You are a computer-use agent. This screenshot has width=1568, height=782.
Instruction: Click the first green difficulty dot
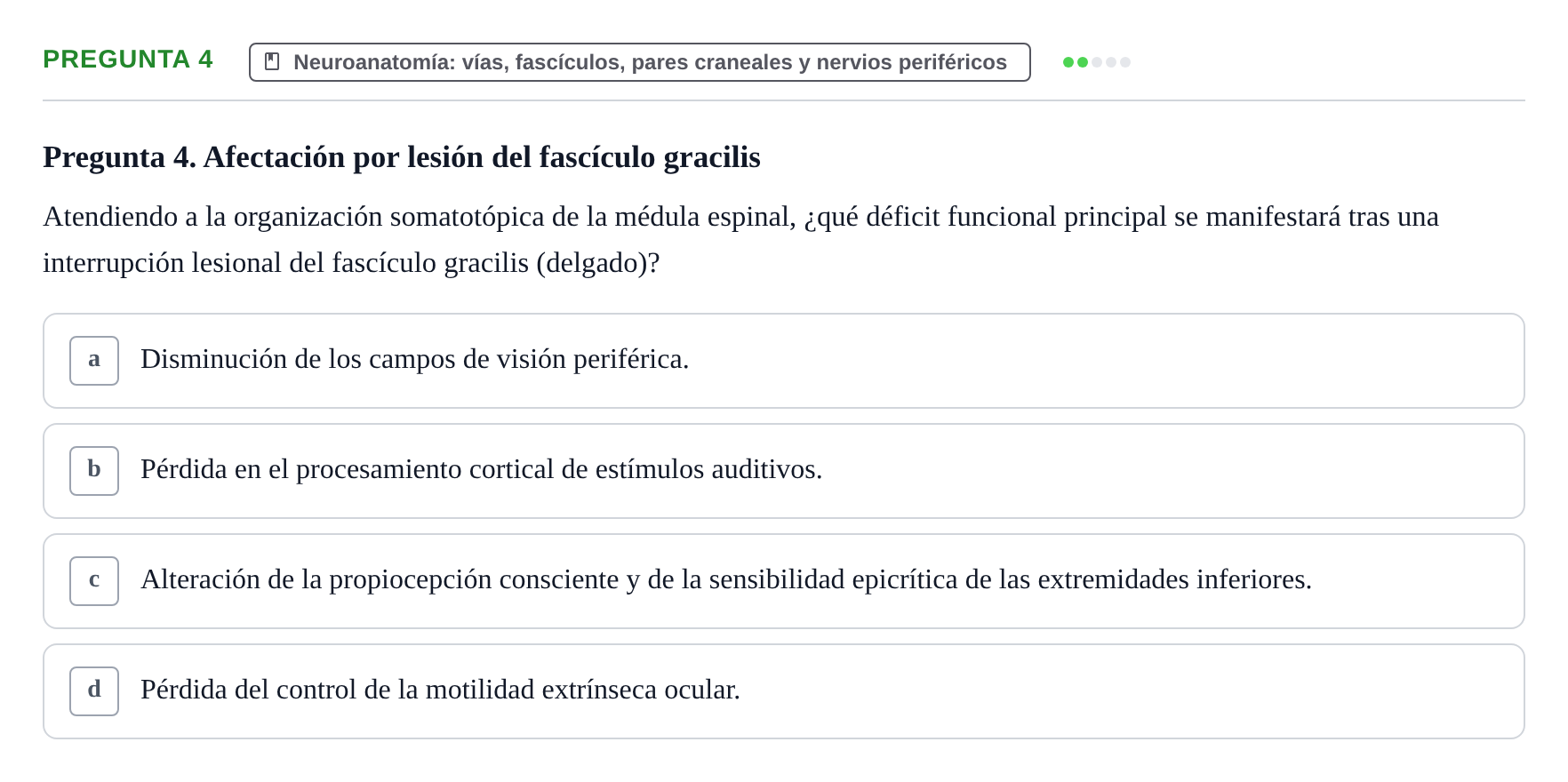coord(1068,62)
